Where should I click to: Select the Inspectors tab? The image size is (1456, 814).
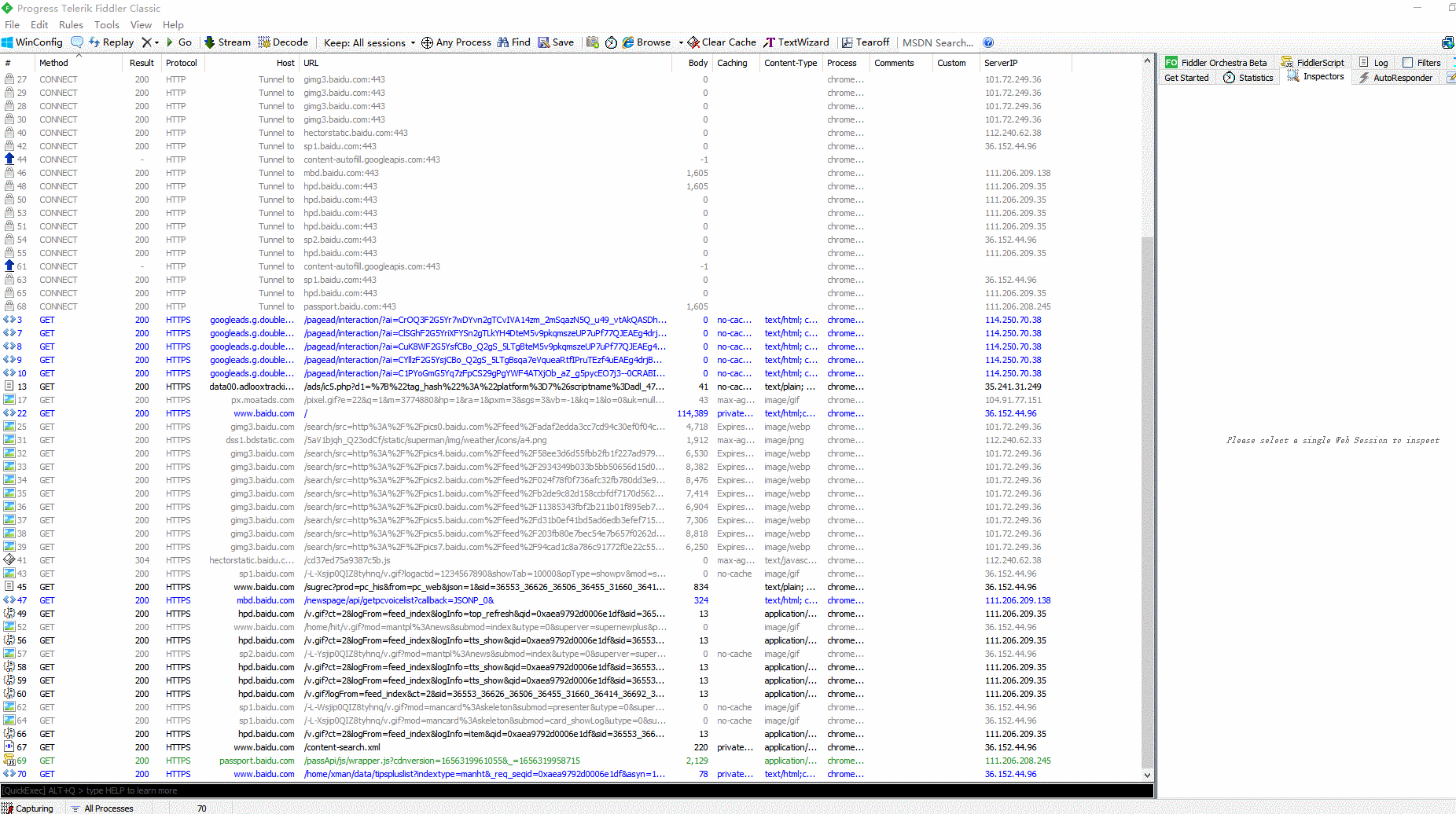1315,77
